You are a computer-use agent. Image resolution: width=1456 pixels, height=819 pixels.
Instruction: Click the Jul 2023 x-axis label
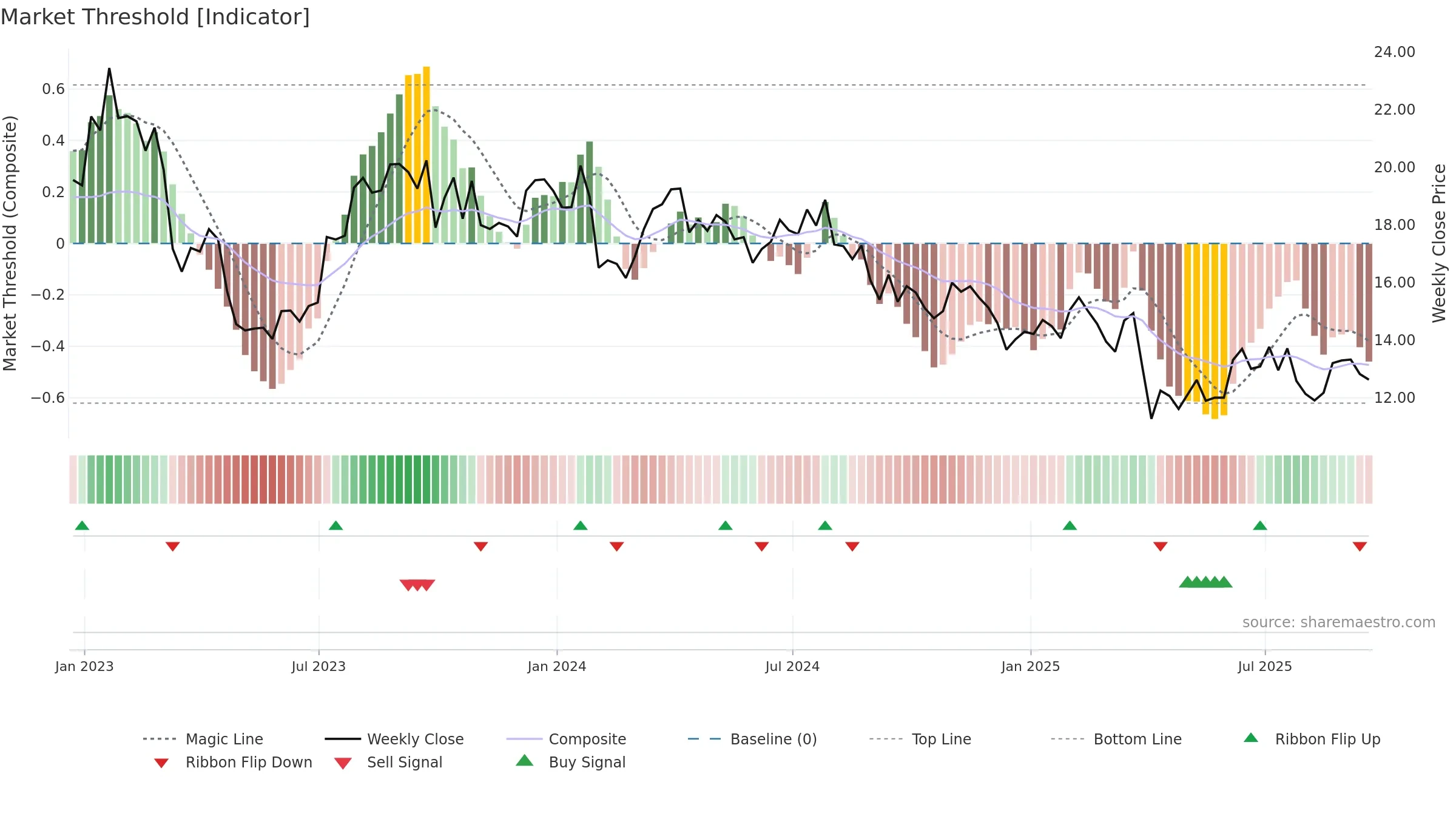pos(318,666)
